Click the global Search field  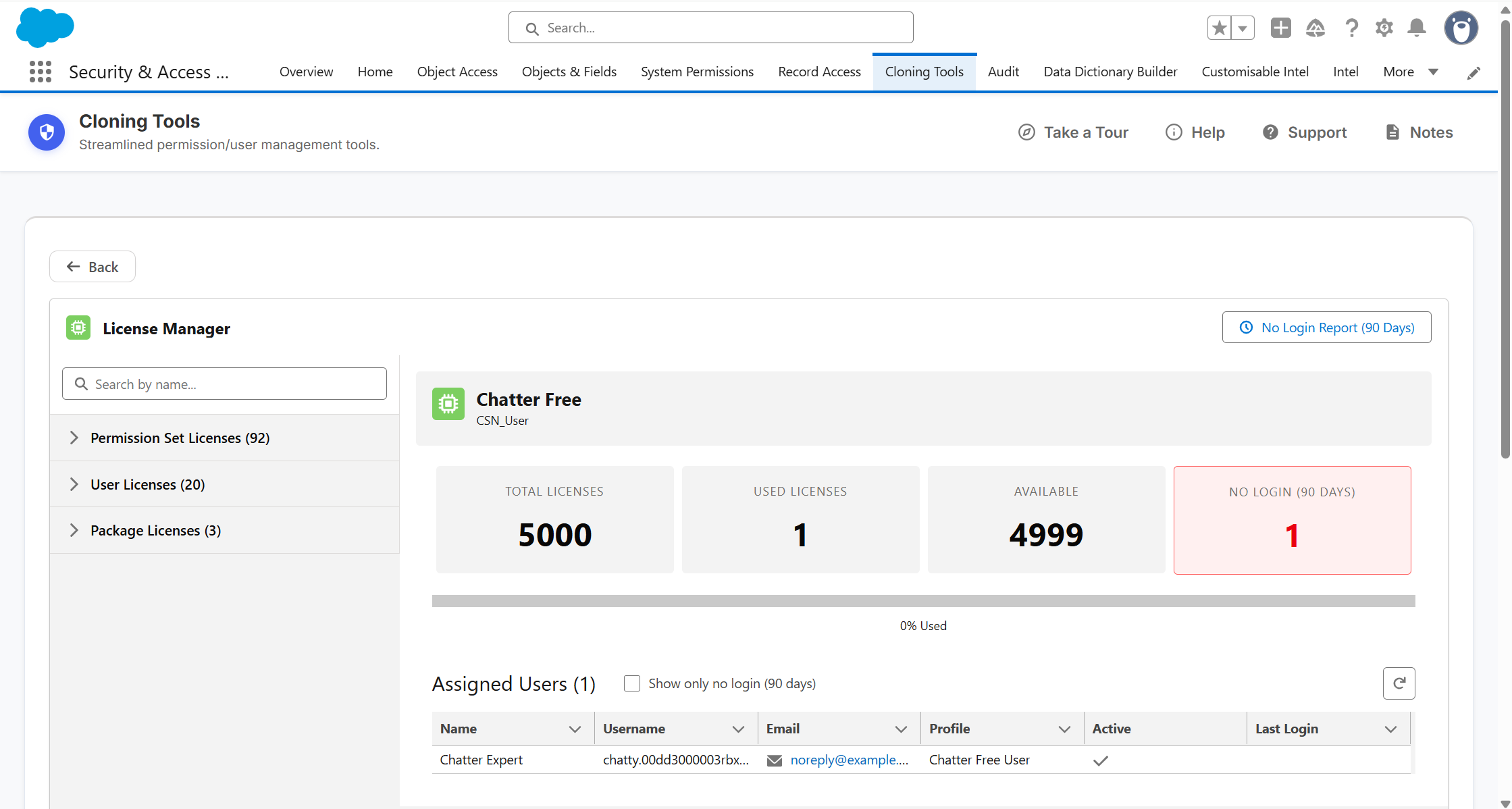711,28
